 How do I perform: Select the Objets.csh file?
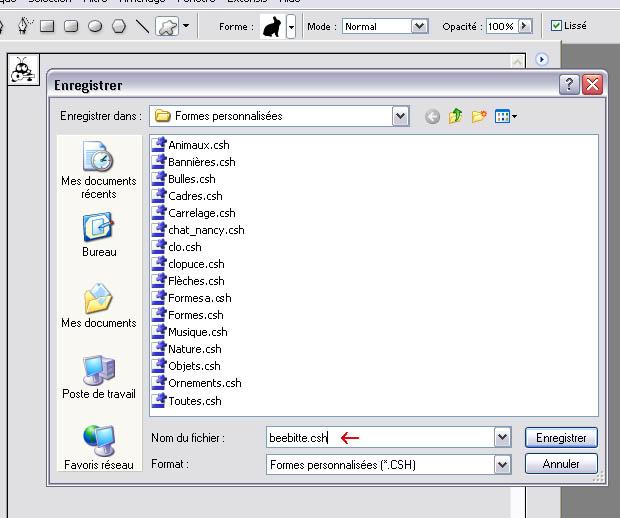coord(186,366)
